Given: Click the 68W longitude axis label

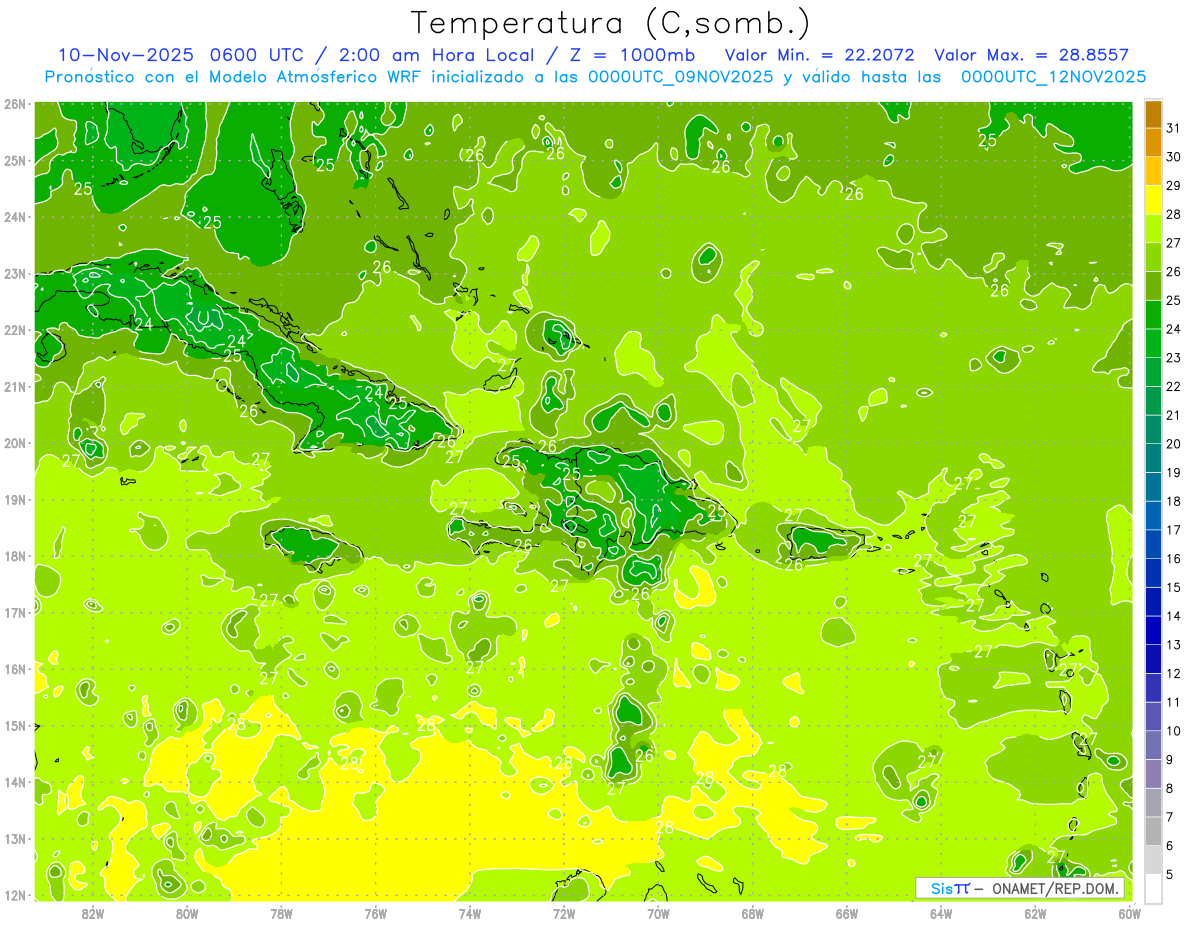Looking at the screenshot, I should tap(753, 913).
